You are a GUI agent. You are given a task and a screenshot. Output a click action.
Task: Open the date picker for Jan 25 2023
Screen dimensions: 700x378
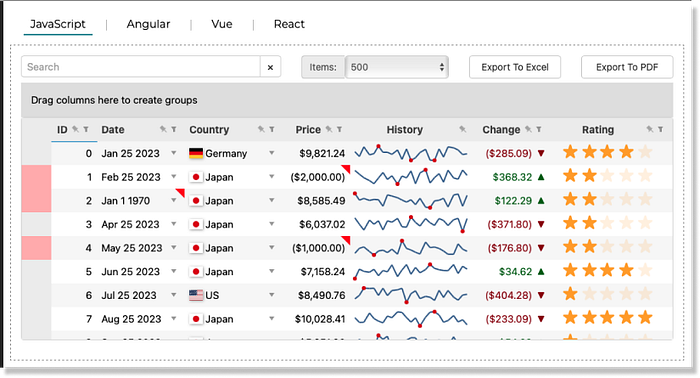[174, 153]
